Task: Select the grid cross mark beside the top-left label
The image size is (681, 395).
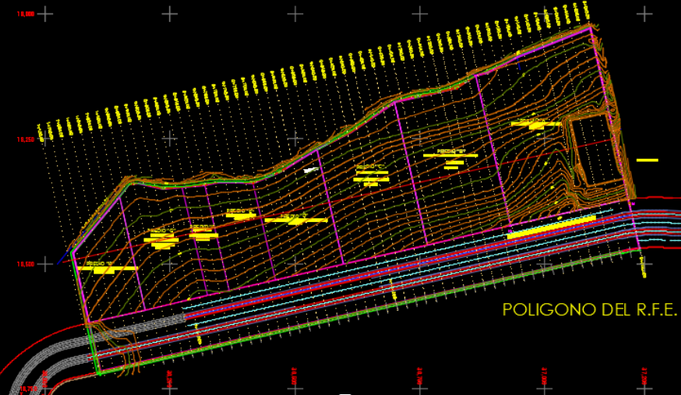Action: (x=45, y=14)
